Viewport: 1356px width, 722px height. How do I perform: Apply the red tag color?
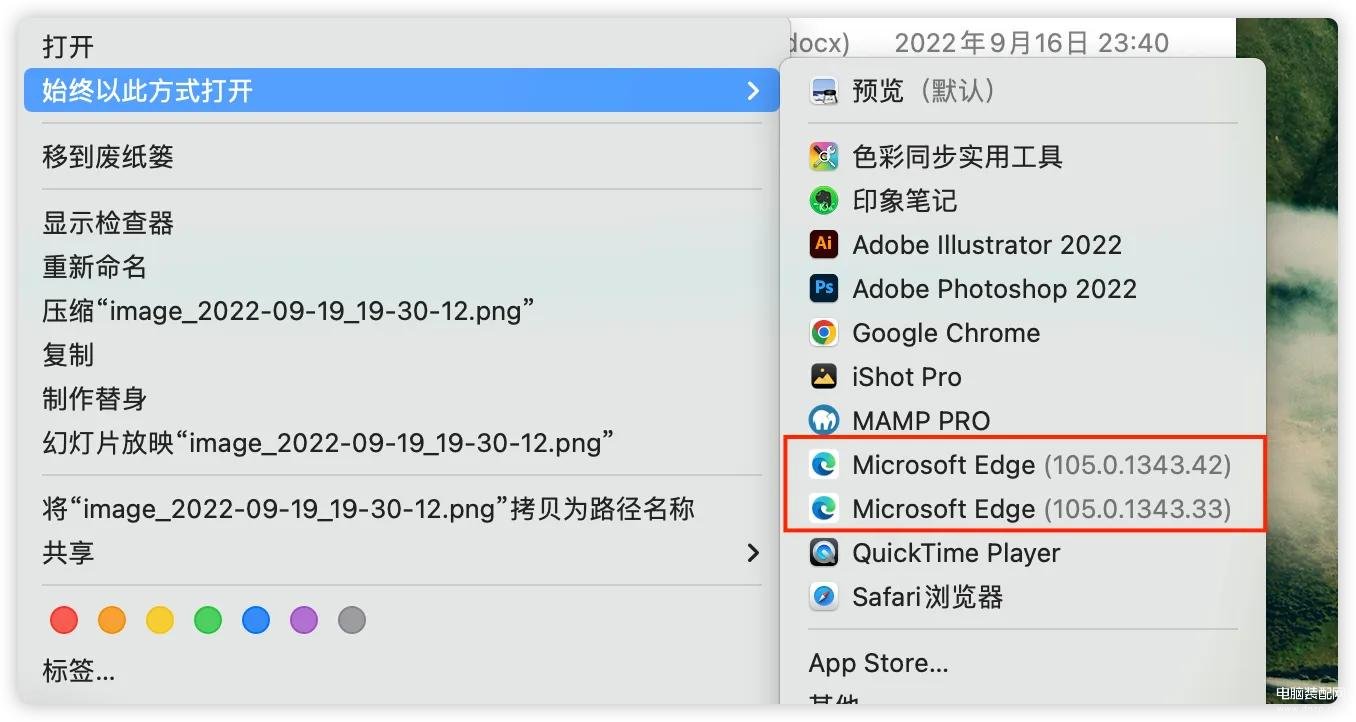(64, 620)
